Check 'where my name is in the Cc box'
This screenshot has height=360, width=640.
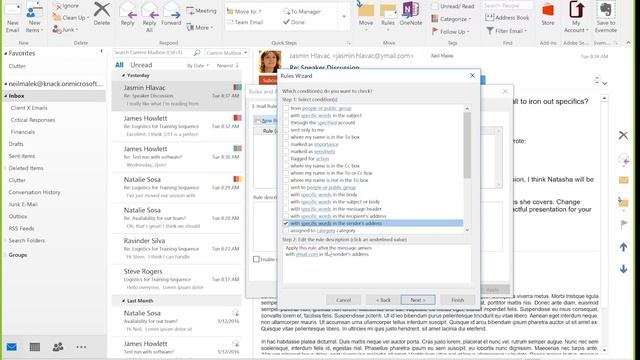(x=286, y=166)
